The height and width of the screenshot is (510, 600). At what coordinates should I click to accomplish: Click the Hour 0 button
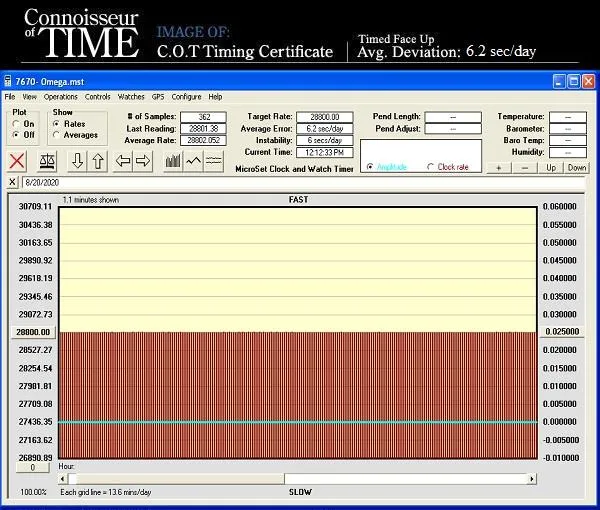pos(33,468)
